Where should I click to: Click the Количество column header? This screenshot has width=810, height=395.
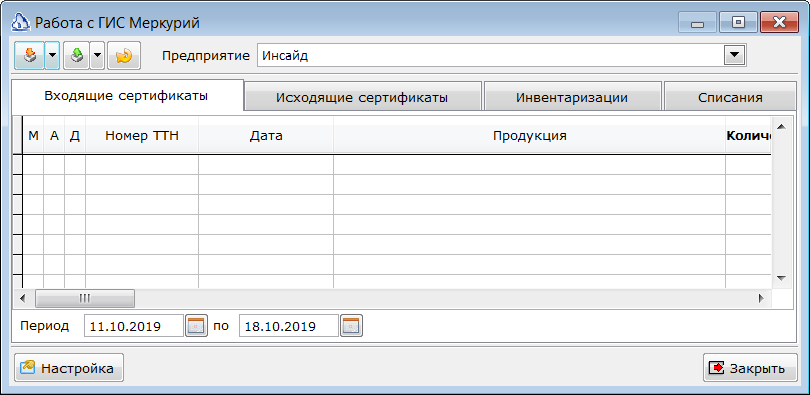(x=749, y=136)
